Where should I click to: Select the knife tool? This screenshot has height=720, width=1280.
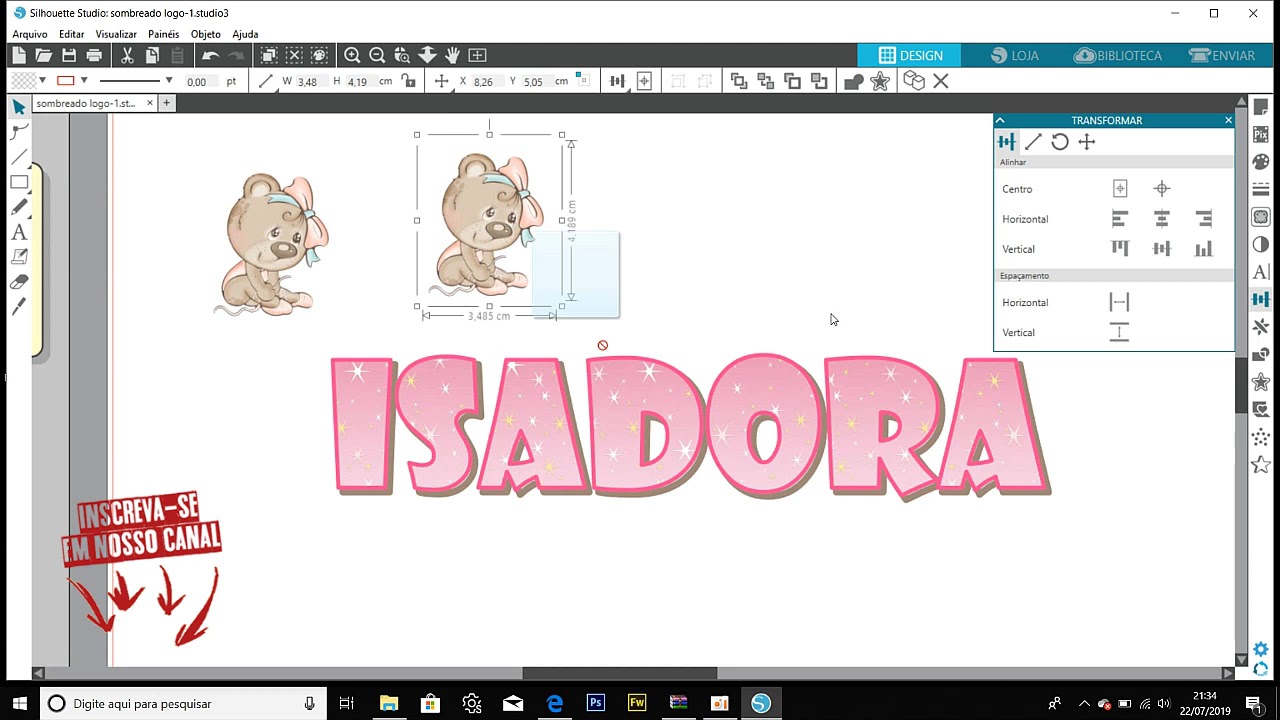(x=19, y=307)
